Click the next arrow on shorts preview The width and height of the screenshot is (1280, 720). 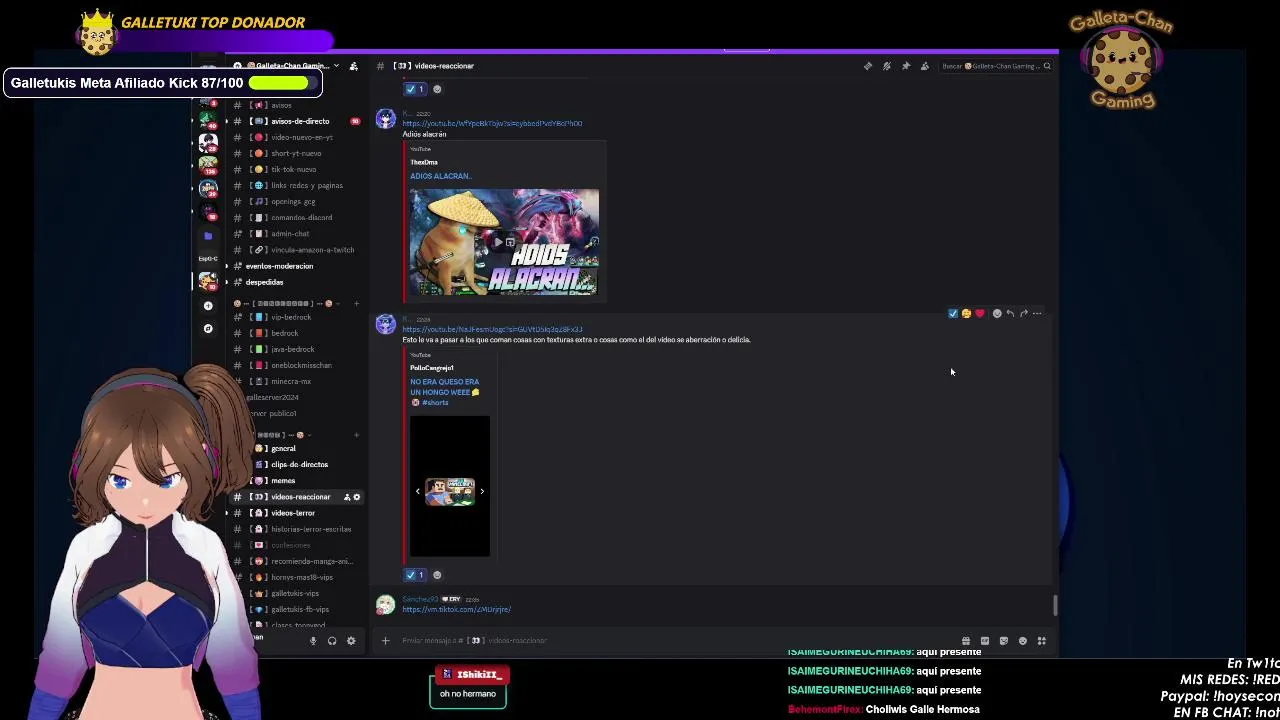coord(482,491)
